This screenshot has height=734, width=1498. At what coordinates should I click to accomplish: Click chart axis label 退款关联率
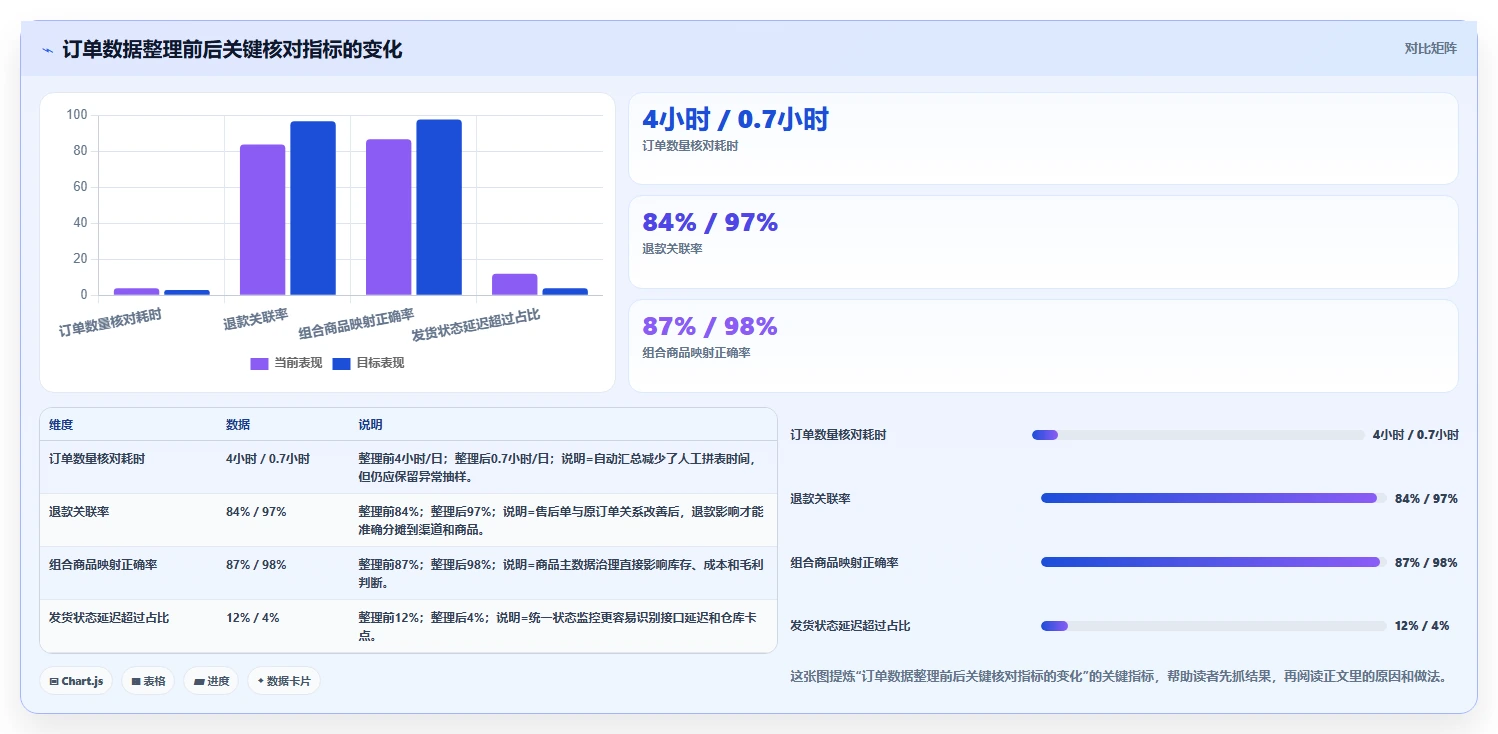coord(255,320)
